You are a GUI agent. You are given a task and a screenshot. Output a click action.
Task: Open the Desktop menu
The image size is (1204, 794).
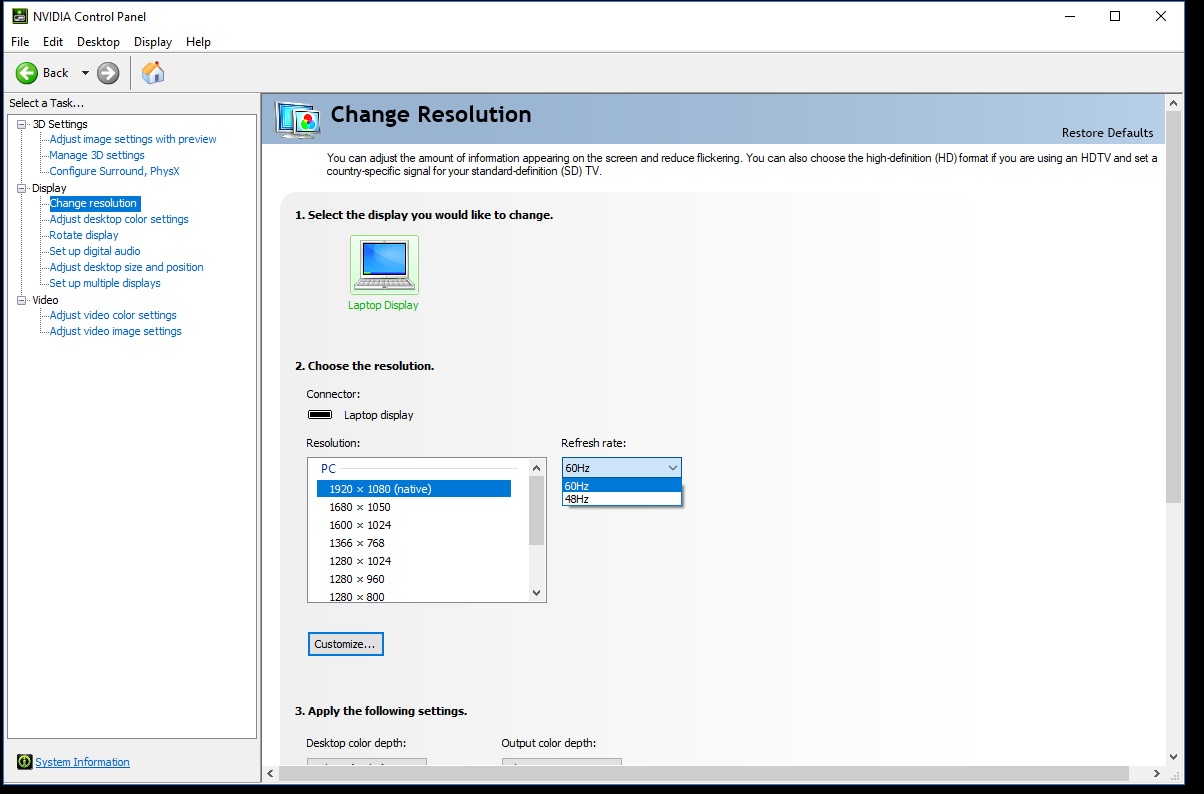[98, 42]
